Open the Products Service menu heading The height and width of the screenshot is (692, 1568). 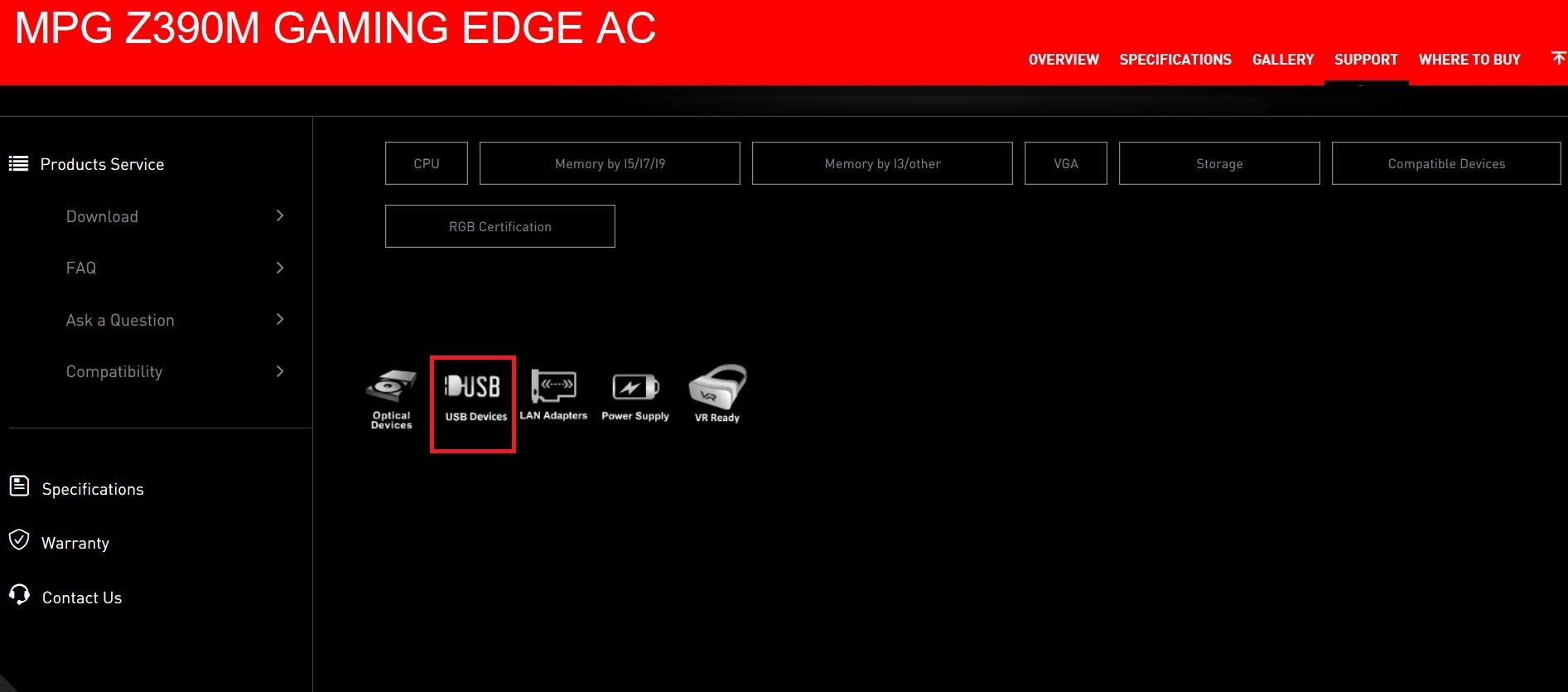(x=102, y=164)
